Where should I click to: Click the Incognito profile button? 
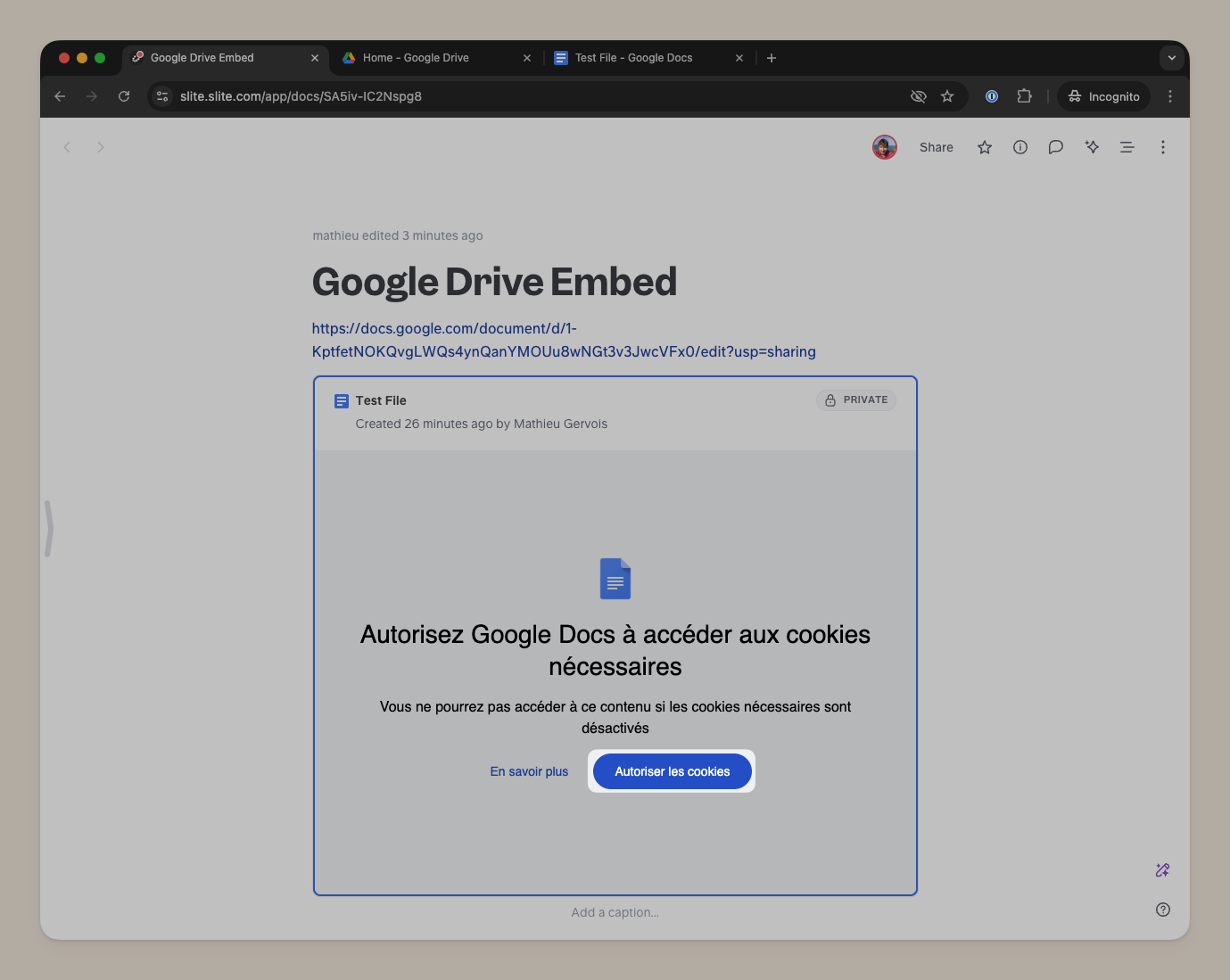pos(1103,96)
